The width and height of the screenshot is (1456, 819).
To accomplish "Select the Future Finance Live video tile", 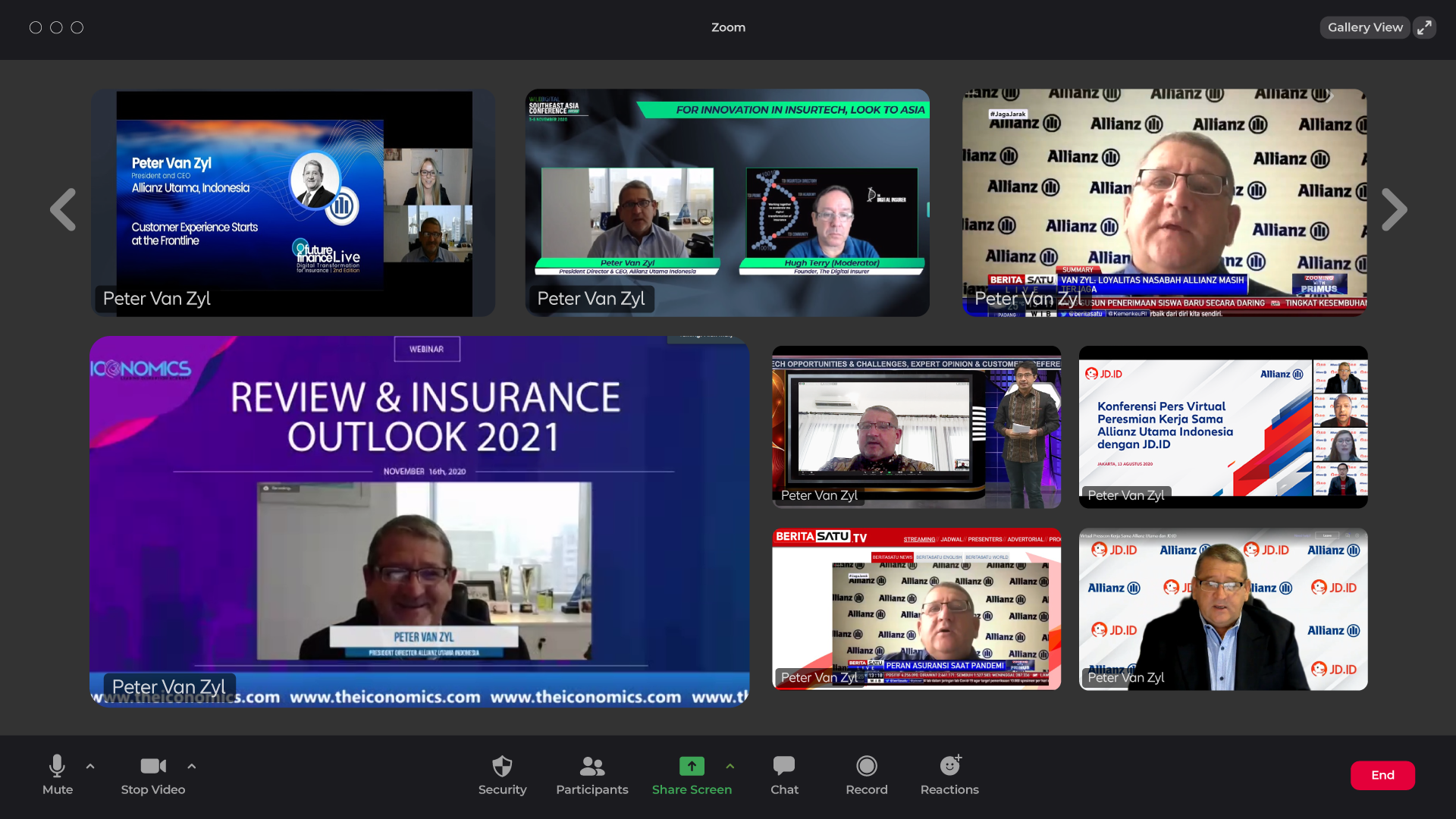I will tap(293, 202).
